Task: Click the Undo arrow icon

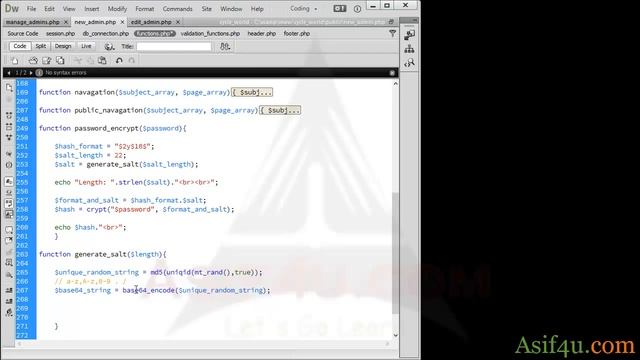Action: pos(119,61)
